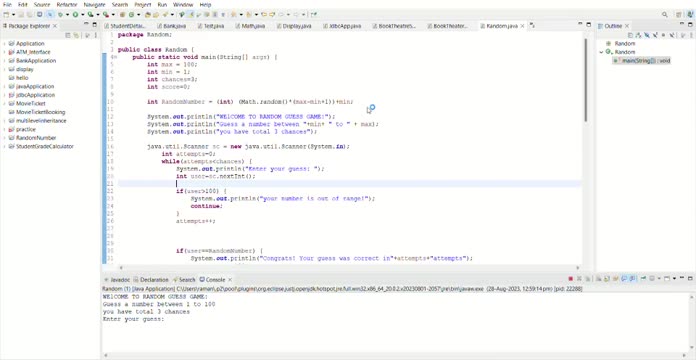Expand the BankApplication project node

pos(4,61)
